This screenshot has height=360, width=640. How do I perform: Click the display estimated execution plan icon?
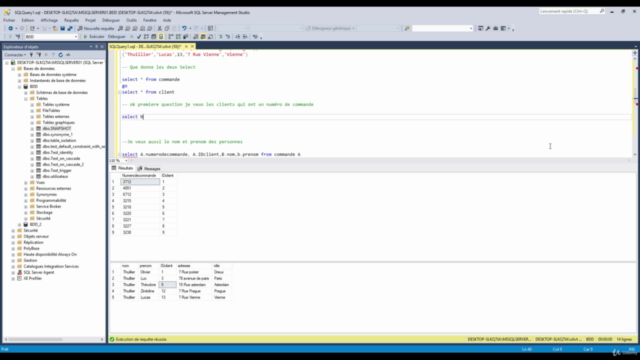point(146,37)
